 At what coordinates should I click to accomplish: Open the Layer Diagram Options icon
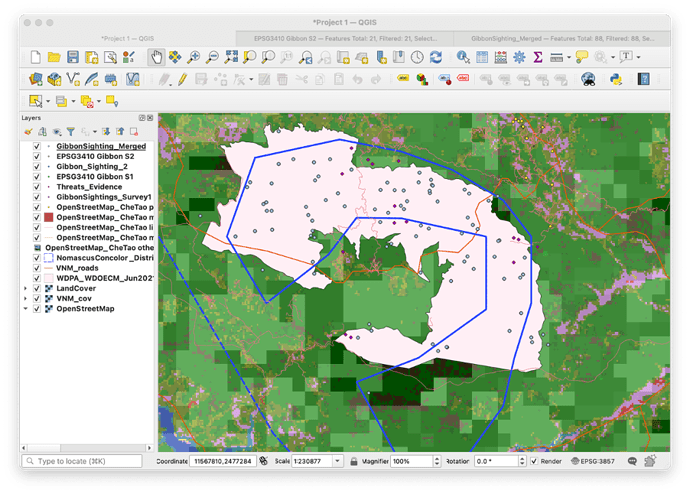422,80
